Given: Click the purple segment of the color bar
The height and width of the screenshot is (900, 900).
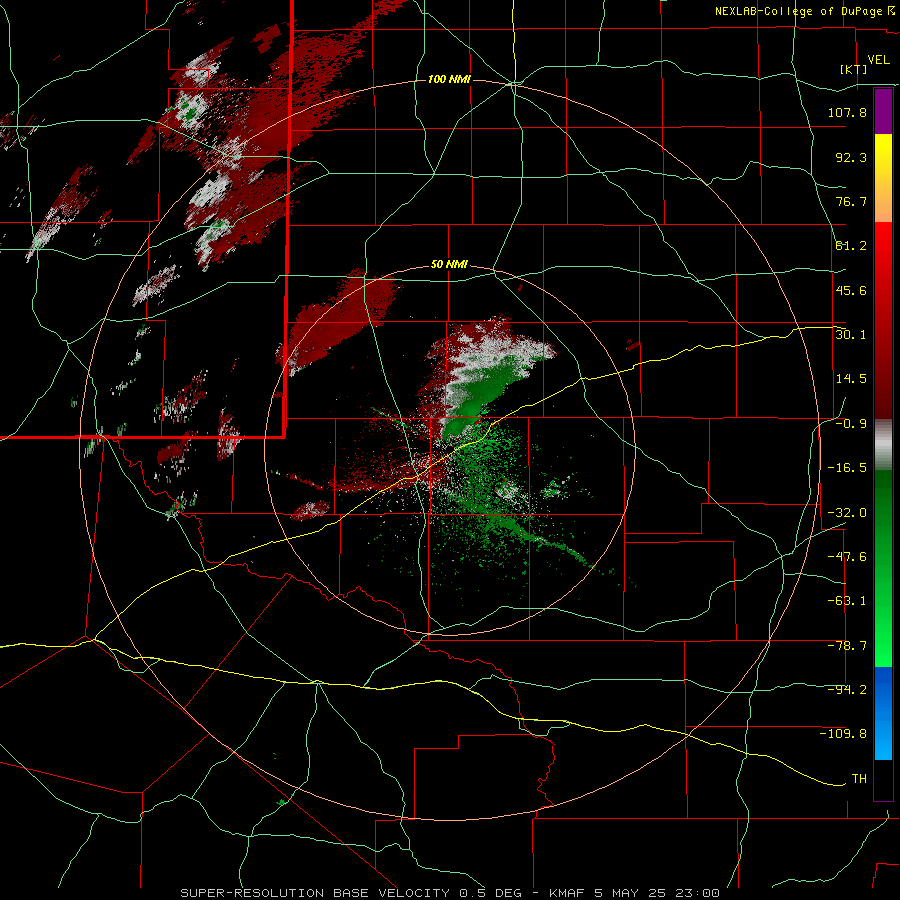Looking at the screenshot, I should pos(883,111).
